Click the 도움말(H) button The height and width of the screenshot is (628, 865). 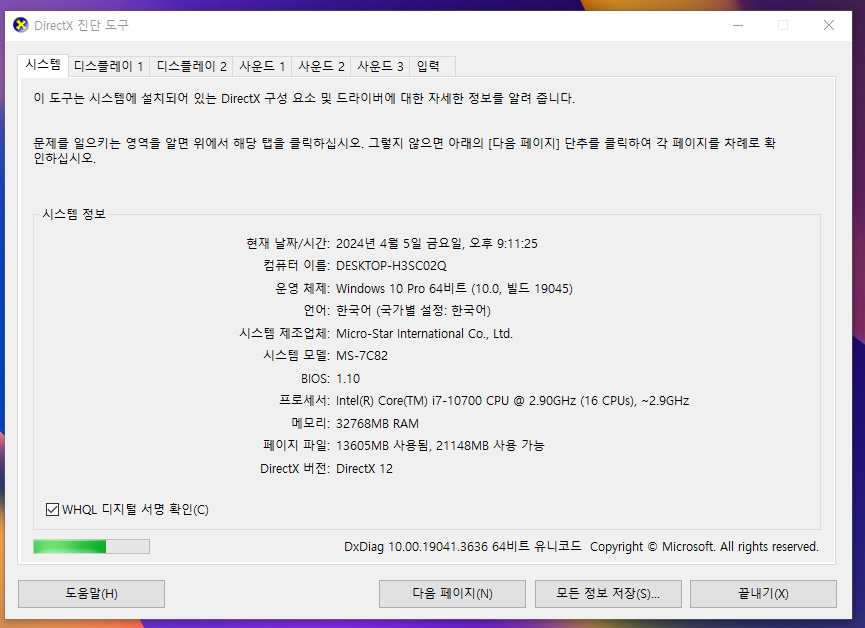pos(92,594)
